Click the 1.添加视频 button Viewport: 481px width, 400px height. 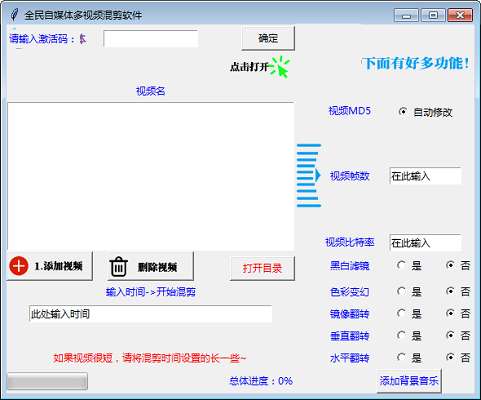[49, 266]
